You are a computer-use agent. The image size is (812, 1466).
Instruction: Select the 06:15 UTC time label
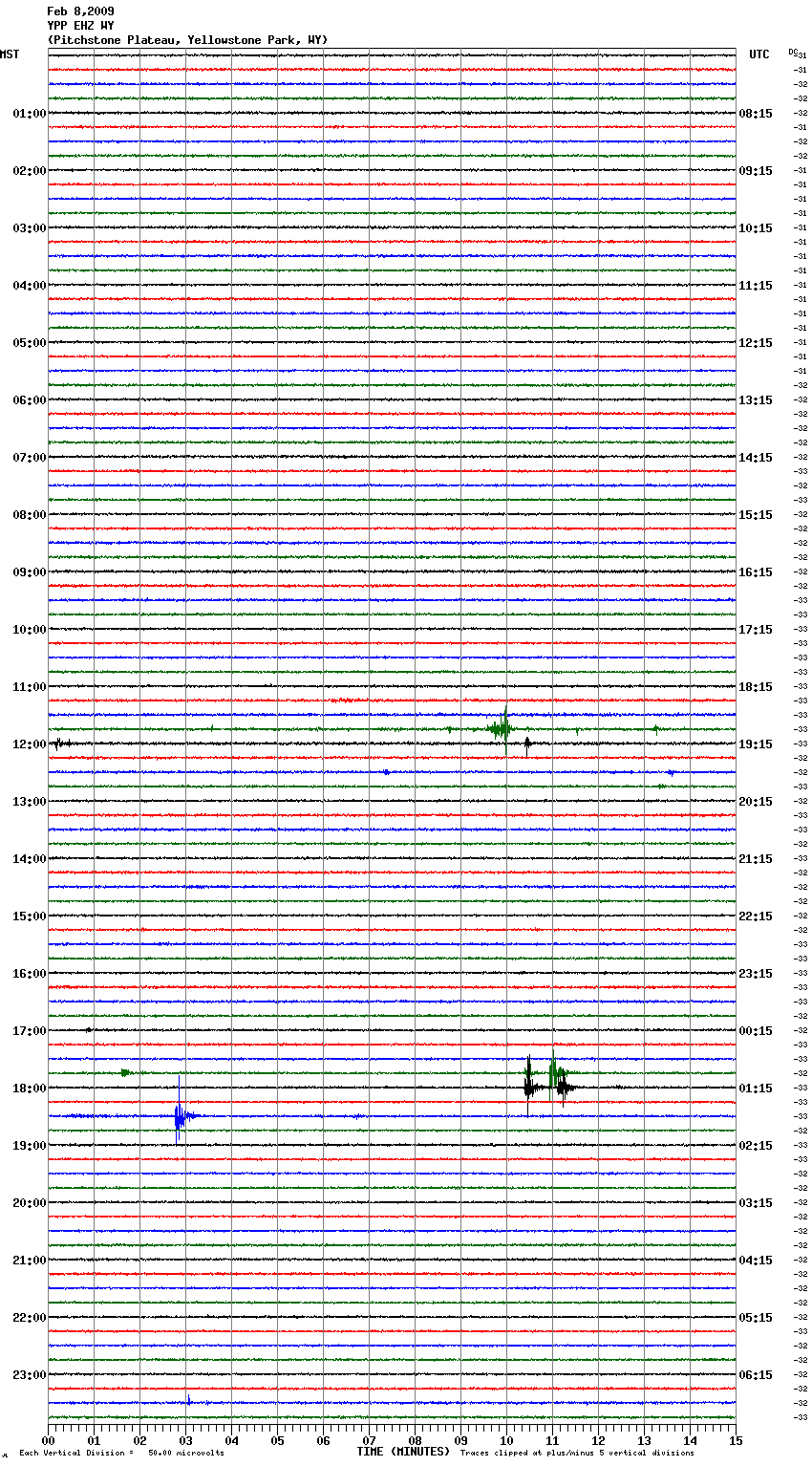[x=756, y=1375]
